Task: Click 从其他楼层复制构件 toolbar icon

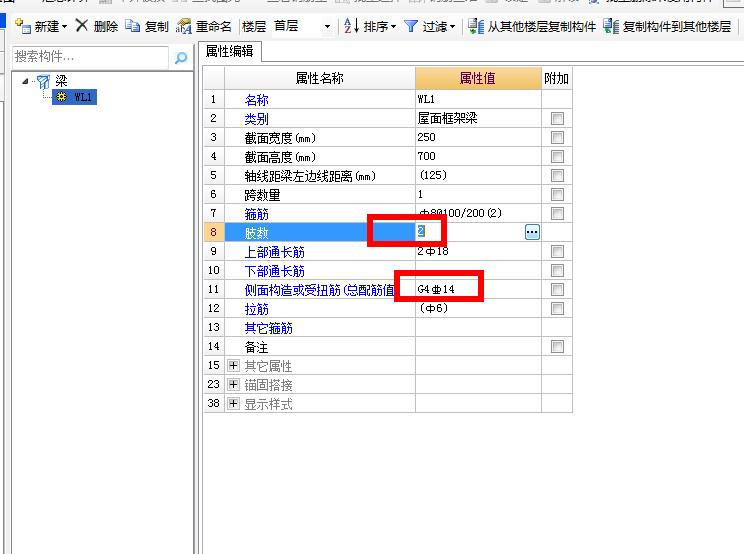Action: click(476, 26)
